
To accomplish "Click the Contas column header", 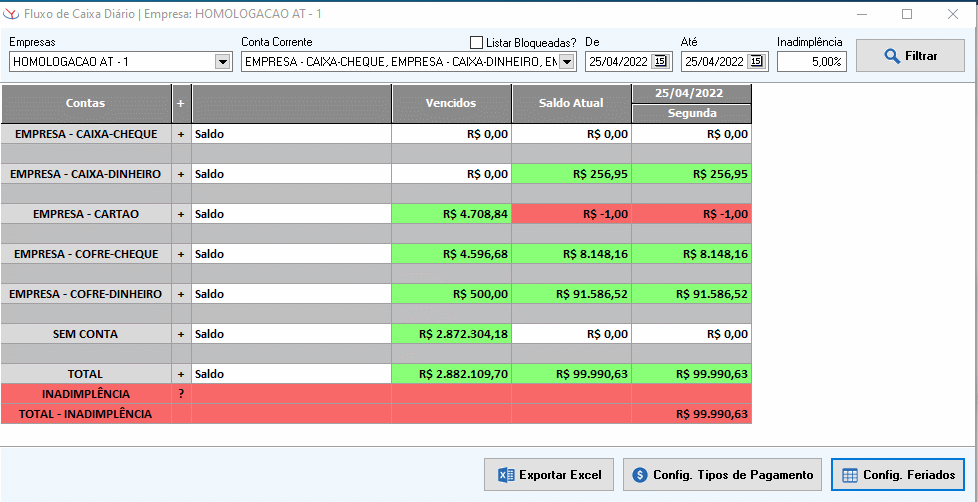I will tap(86, 104).
